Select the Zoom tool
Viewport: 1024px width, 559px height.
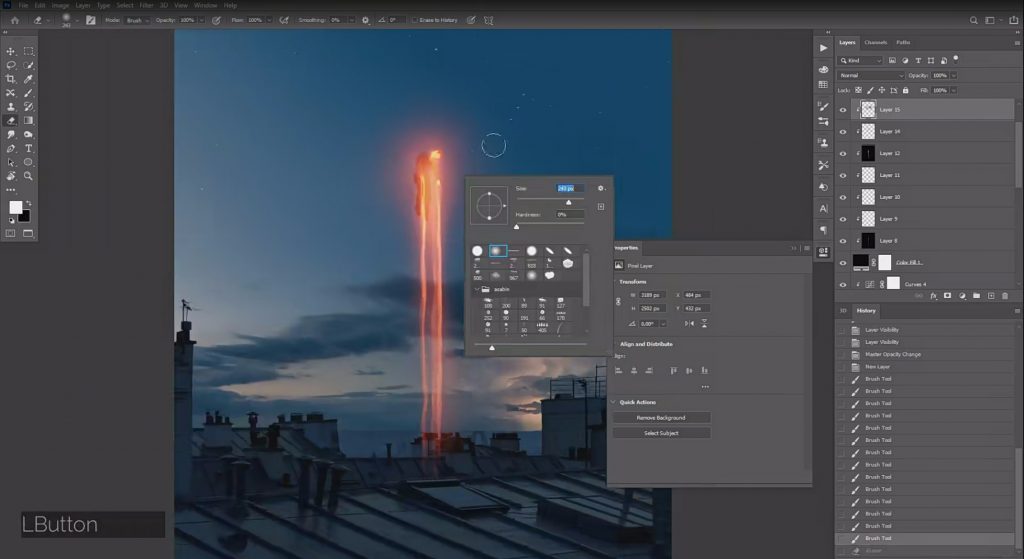click(x=29, y=176)
